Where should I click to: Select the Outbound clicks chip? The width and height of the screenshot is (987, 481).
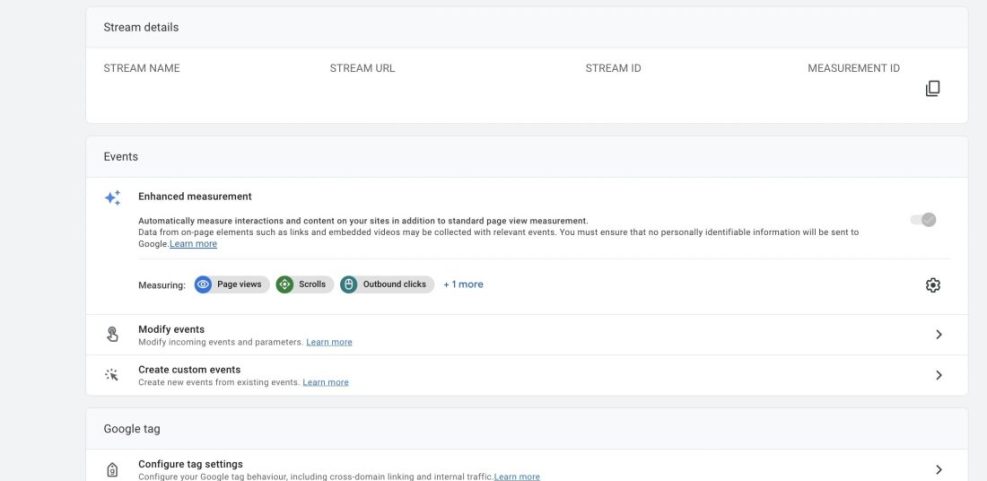coord(387,285)
